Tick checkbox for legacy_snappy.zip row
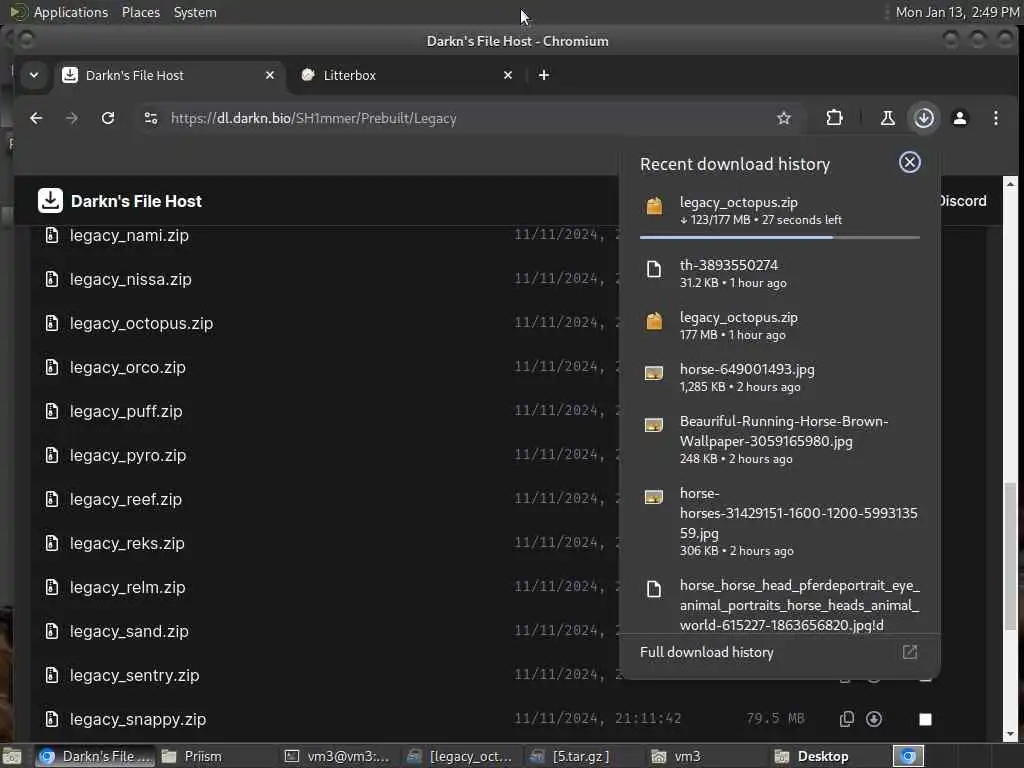Screen dimensions: 1024x768 925,719
